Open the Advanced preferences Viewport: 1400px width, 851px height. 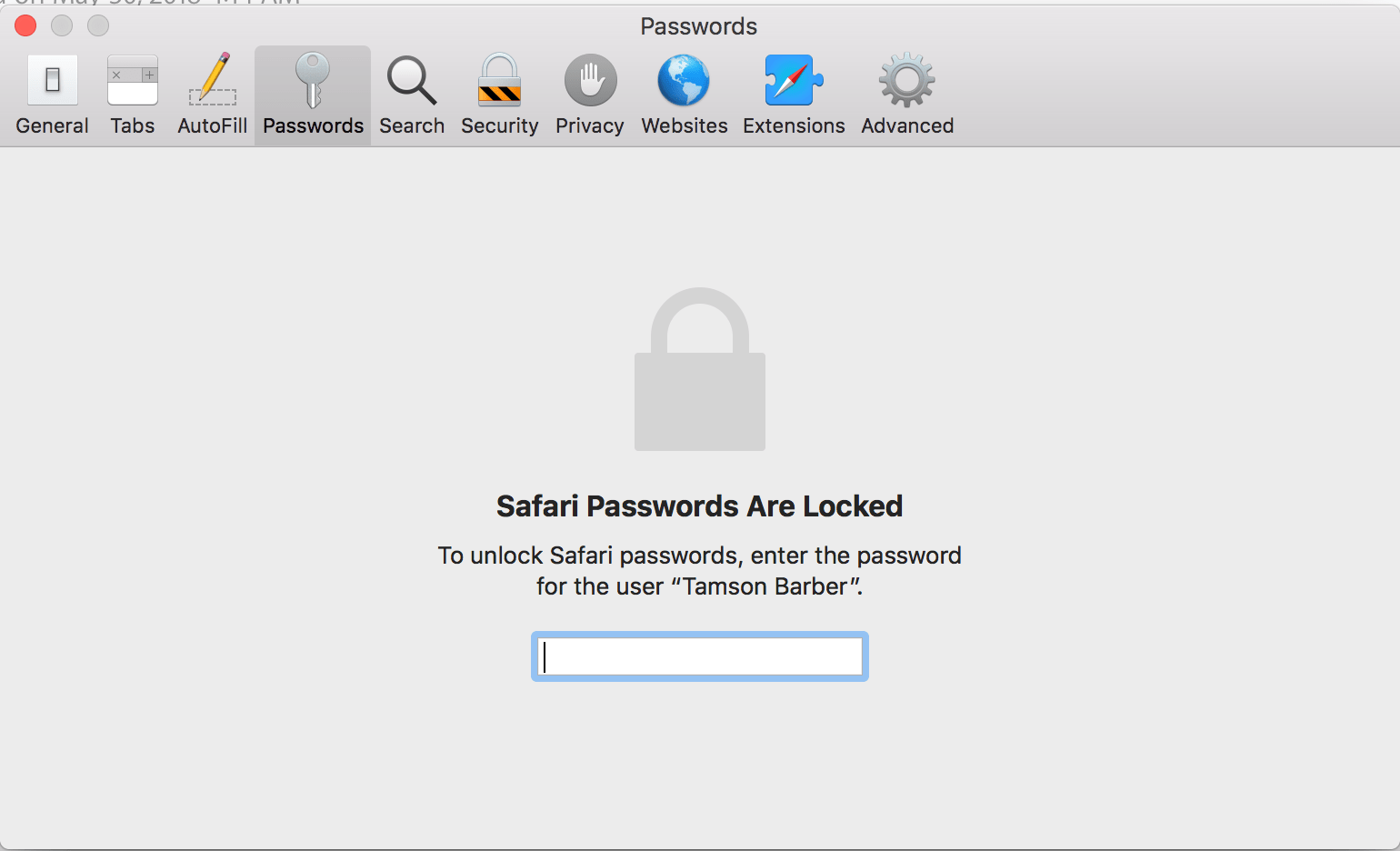coord(906,91)
